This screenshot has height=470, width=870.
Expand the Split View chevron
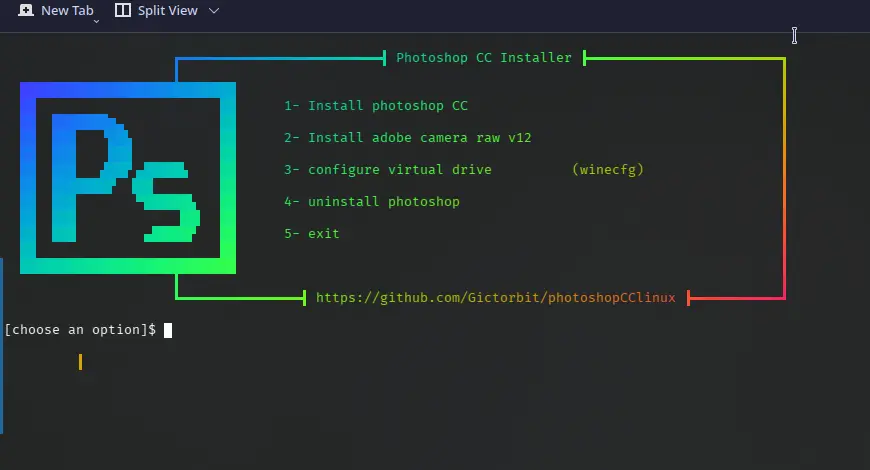click(x=214, y=11)
